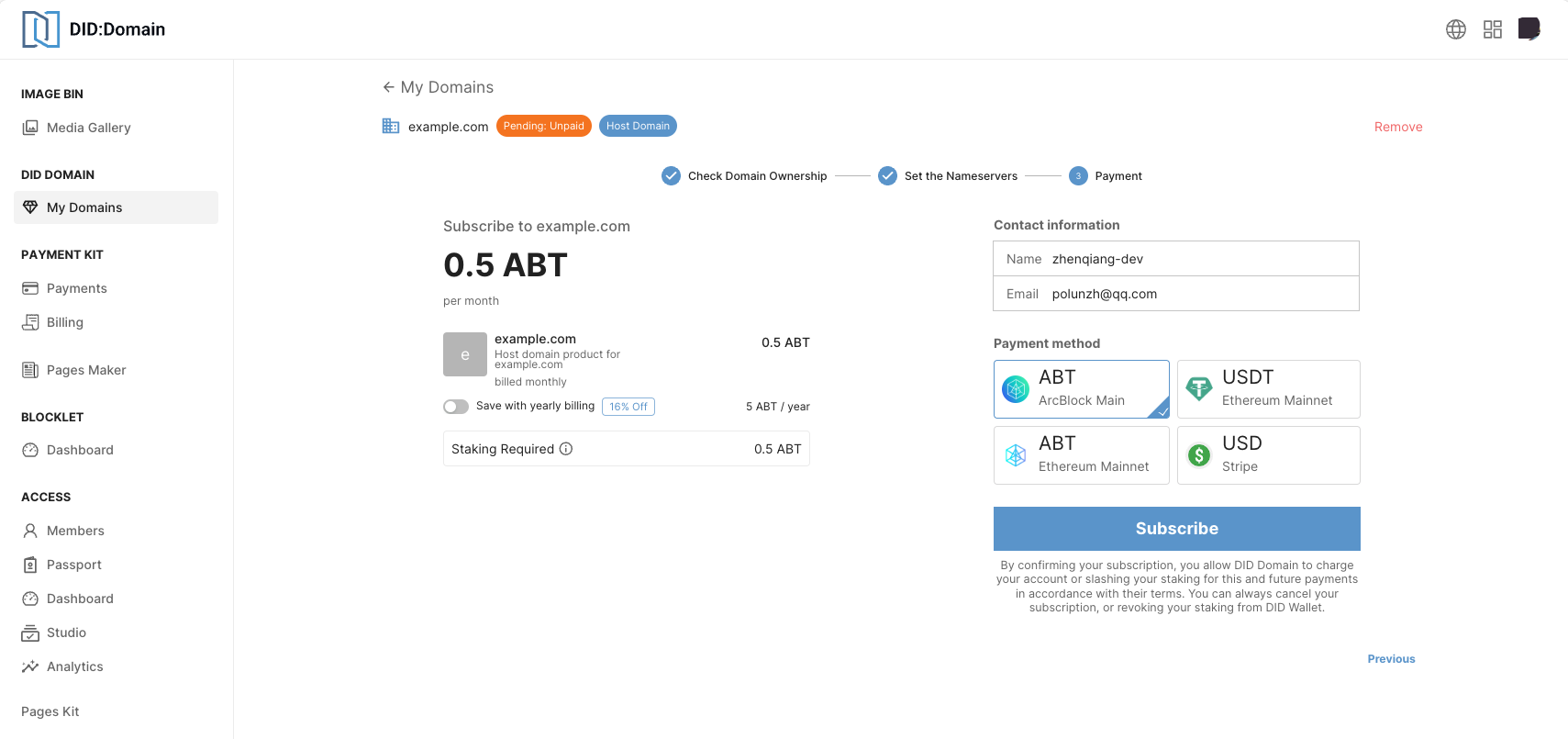Go back with the Previous link
Screen dimensions: 1568x739
coord(1391,659)
